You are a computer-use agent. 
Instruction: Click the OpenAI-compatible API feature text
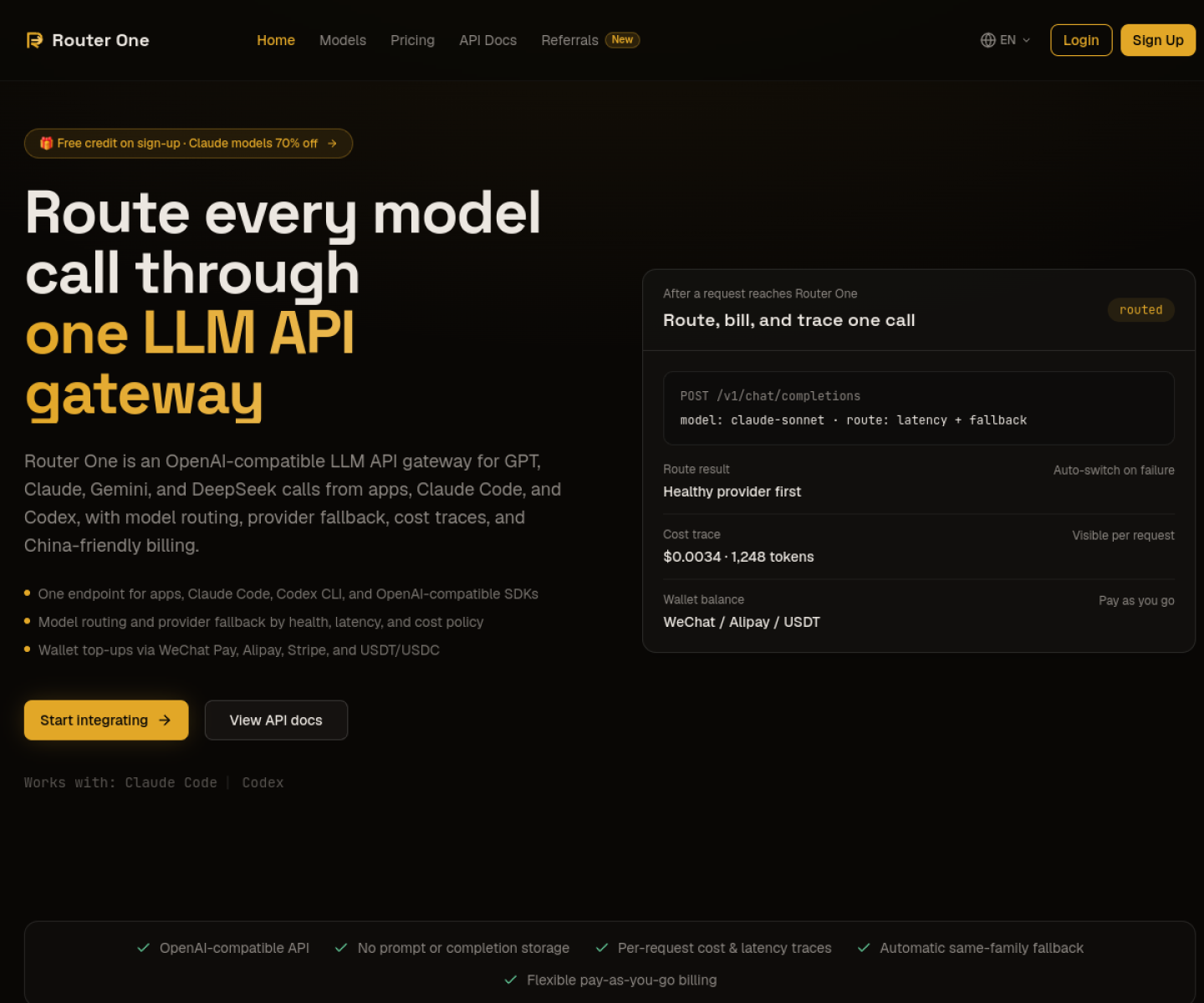click(x=234, y=948)
